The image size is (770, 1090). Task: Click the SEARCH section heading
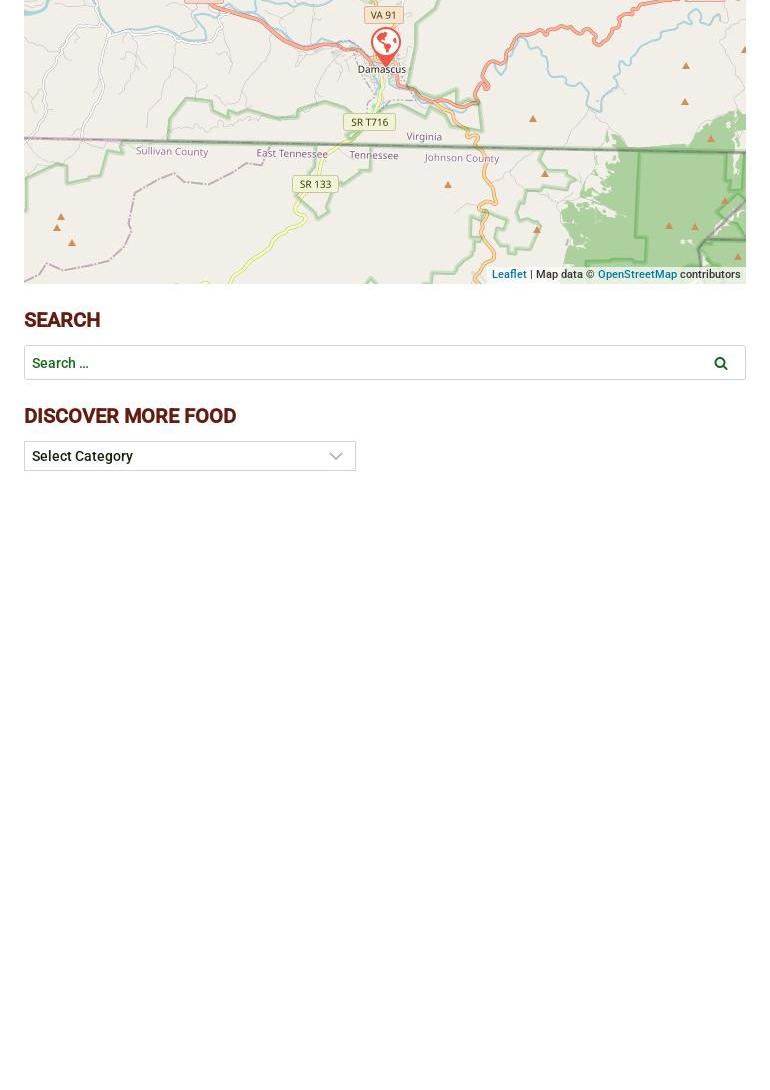click(63, 320)
